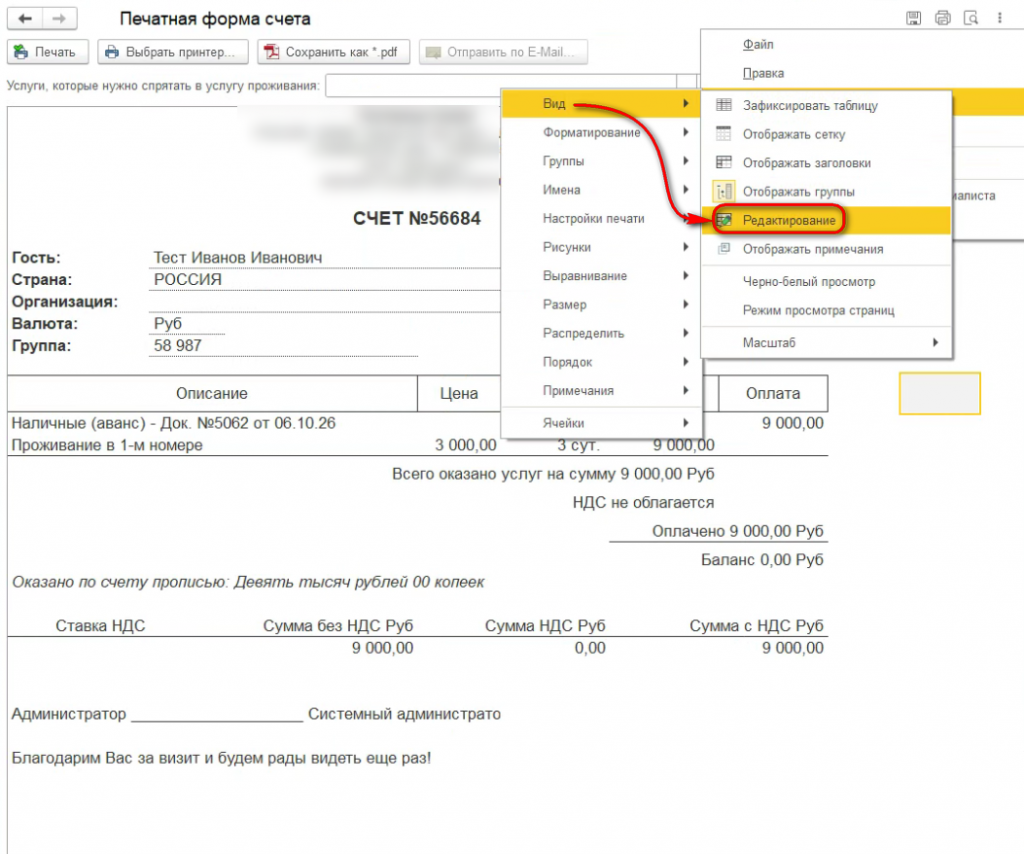Expand the Ячейки submenu
Image resolution: width=1024 pixels, height=854 pixels.
[x=601, y=423]
